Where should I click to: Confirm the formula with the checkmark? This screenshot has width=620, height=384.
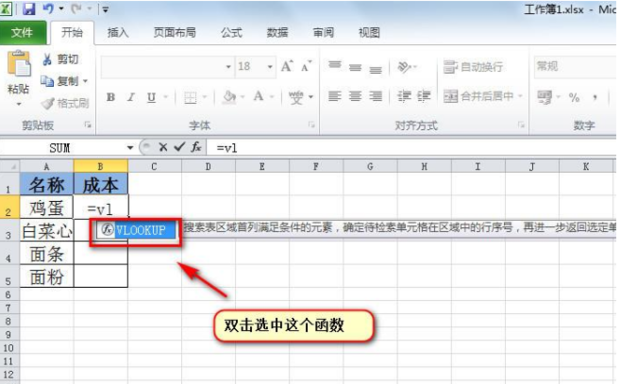click(180, 147)
